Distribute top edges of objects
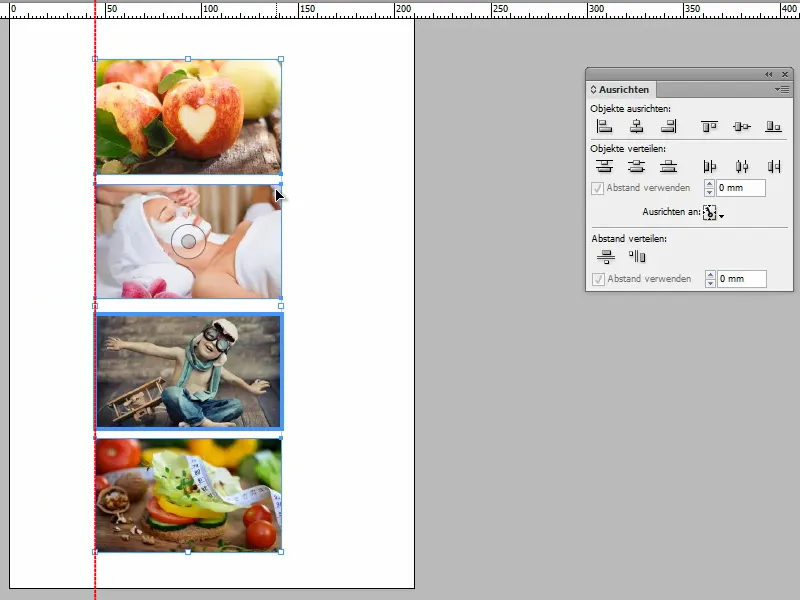Screen dimensions: 800x600 pyautogui.click(x=605, y=166)
